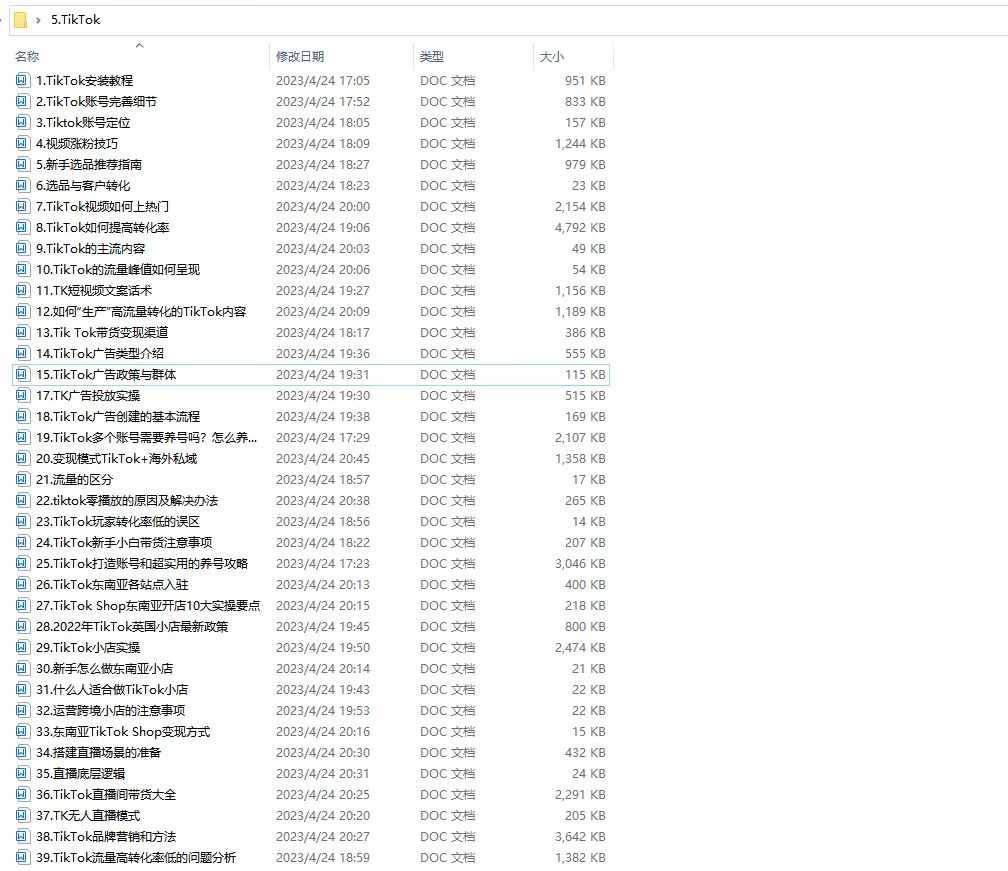
Task: Select file 31.什么人适合做TikTok小店
Action: pos(112,689)
